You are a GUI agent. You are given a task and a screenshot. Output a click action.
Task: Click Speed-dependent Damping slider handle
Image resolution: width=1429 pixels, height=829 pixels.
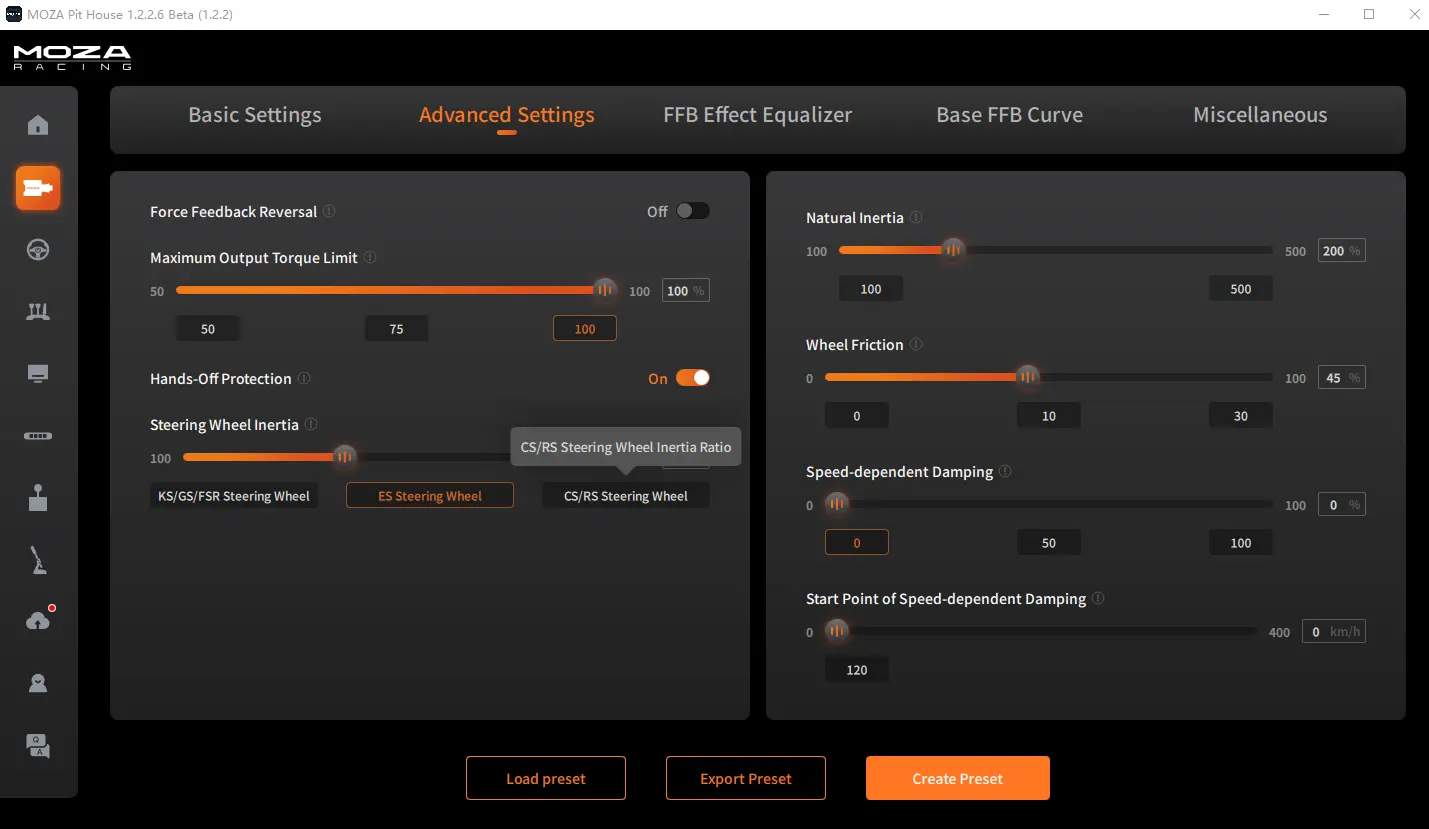(837, 504)
